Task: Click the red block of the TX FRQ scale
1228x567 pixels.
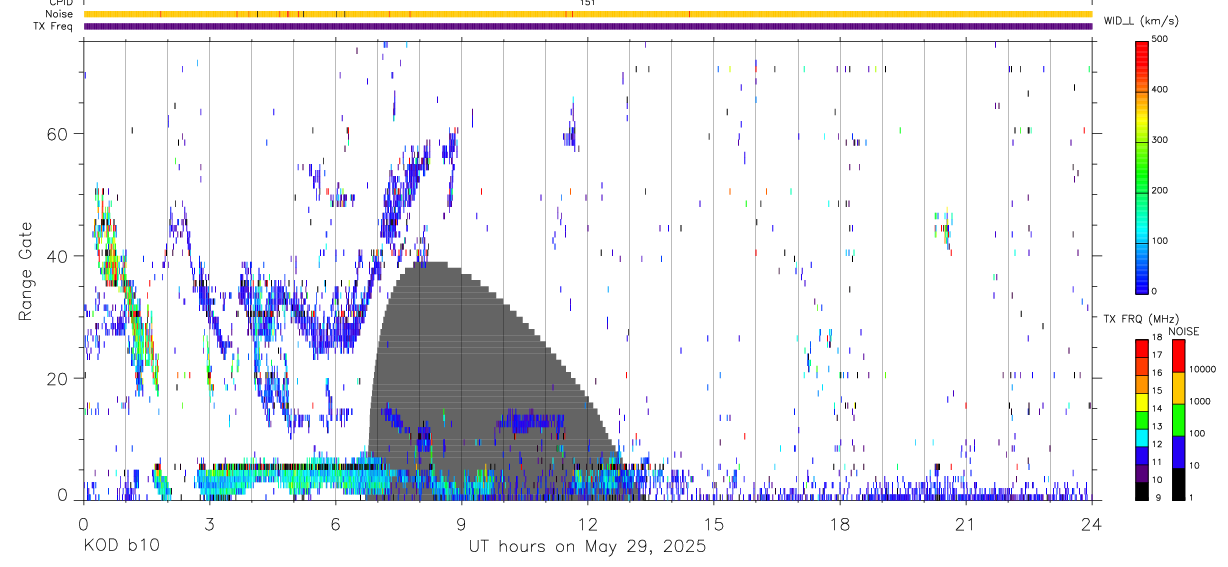Action: click(1141, 347)
